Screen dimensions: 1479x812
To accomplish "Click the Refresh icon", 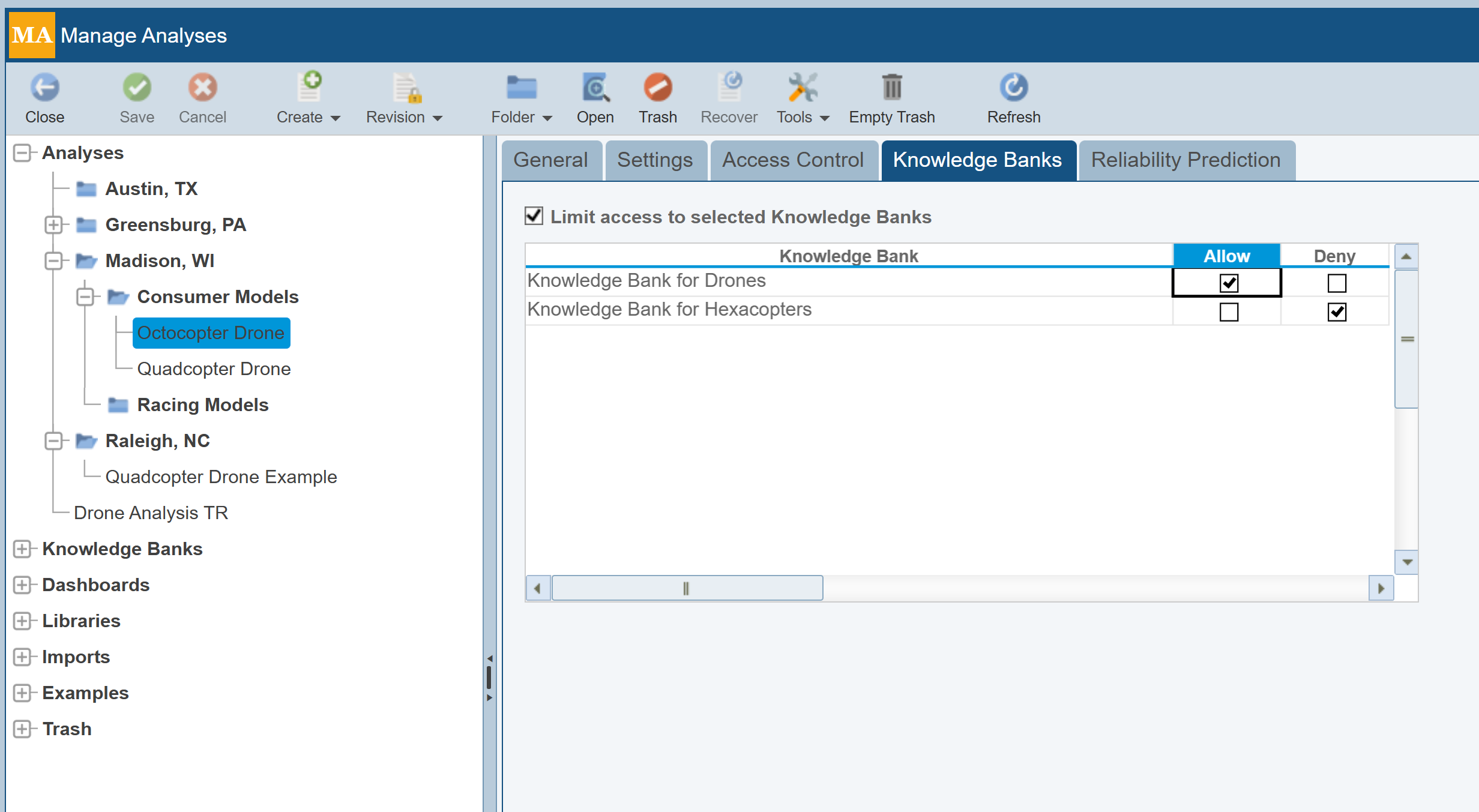I will [x=1013, y=88].
